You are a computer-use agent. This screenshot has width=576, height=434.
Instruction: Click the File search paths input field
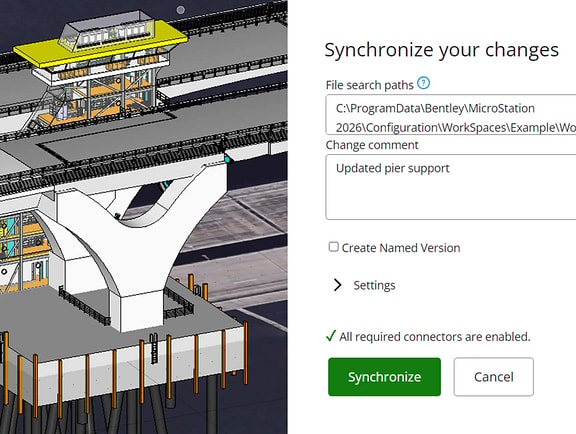click(451, 115)
